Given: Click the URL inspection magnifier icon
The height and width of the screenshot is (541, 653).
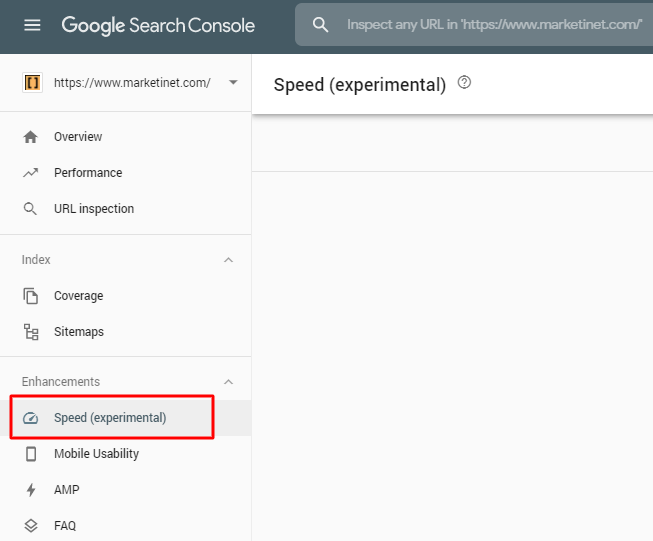Looking at the screenshot, I should (30, 209).
